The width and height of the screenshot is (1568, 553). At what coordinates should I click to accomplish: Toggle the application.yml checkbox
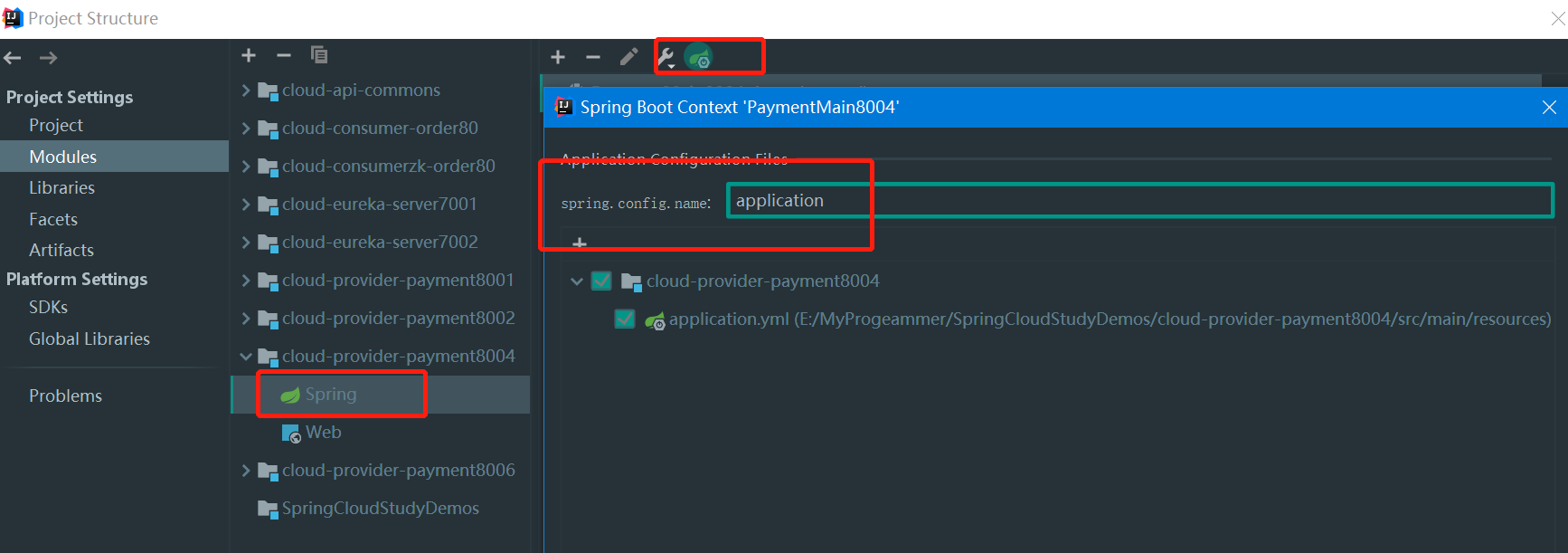[624, 319]
